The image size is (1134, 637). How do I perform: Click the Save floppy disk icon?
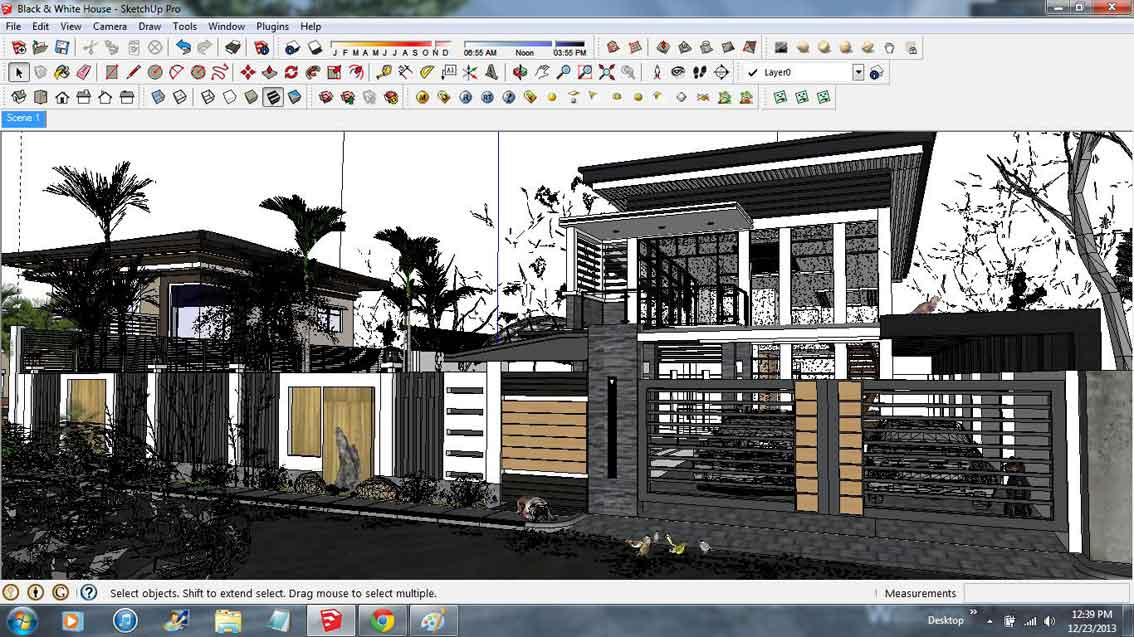(62, 48)
